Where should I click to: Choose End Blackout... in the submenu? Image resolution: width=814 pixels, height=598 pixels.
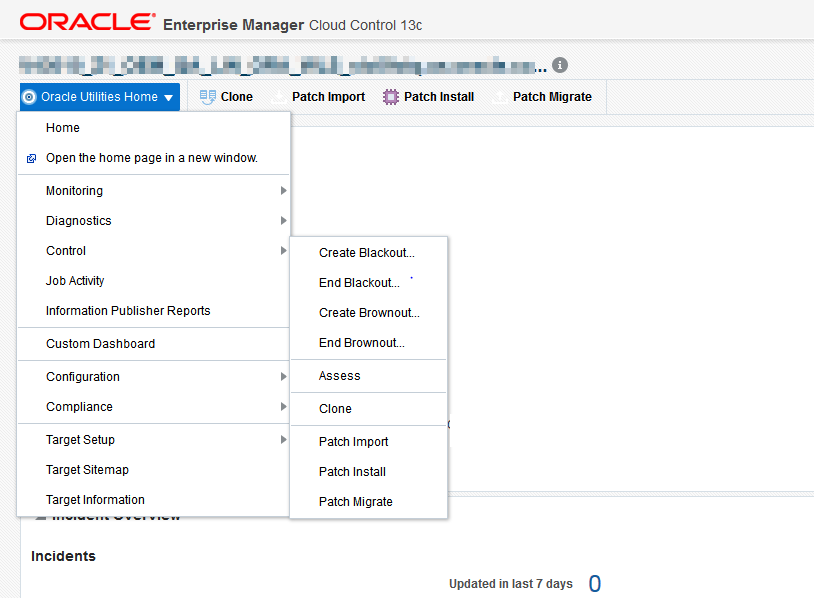click(x=369, y=283)
